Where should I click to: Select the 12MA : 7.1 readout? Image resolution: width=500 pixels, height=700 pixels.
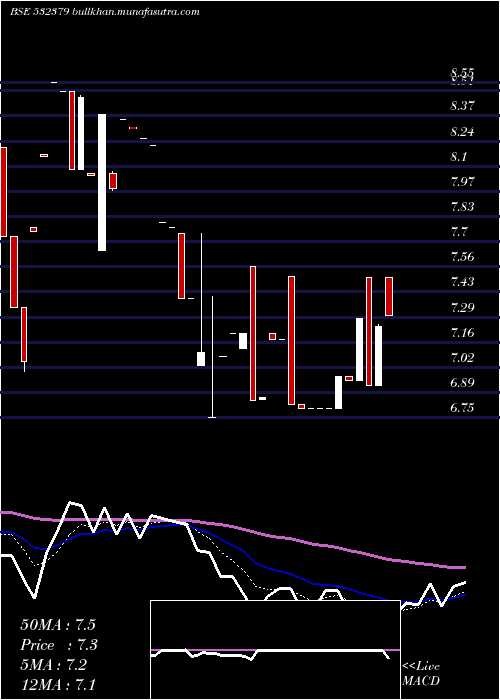click(58, 685)
